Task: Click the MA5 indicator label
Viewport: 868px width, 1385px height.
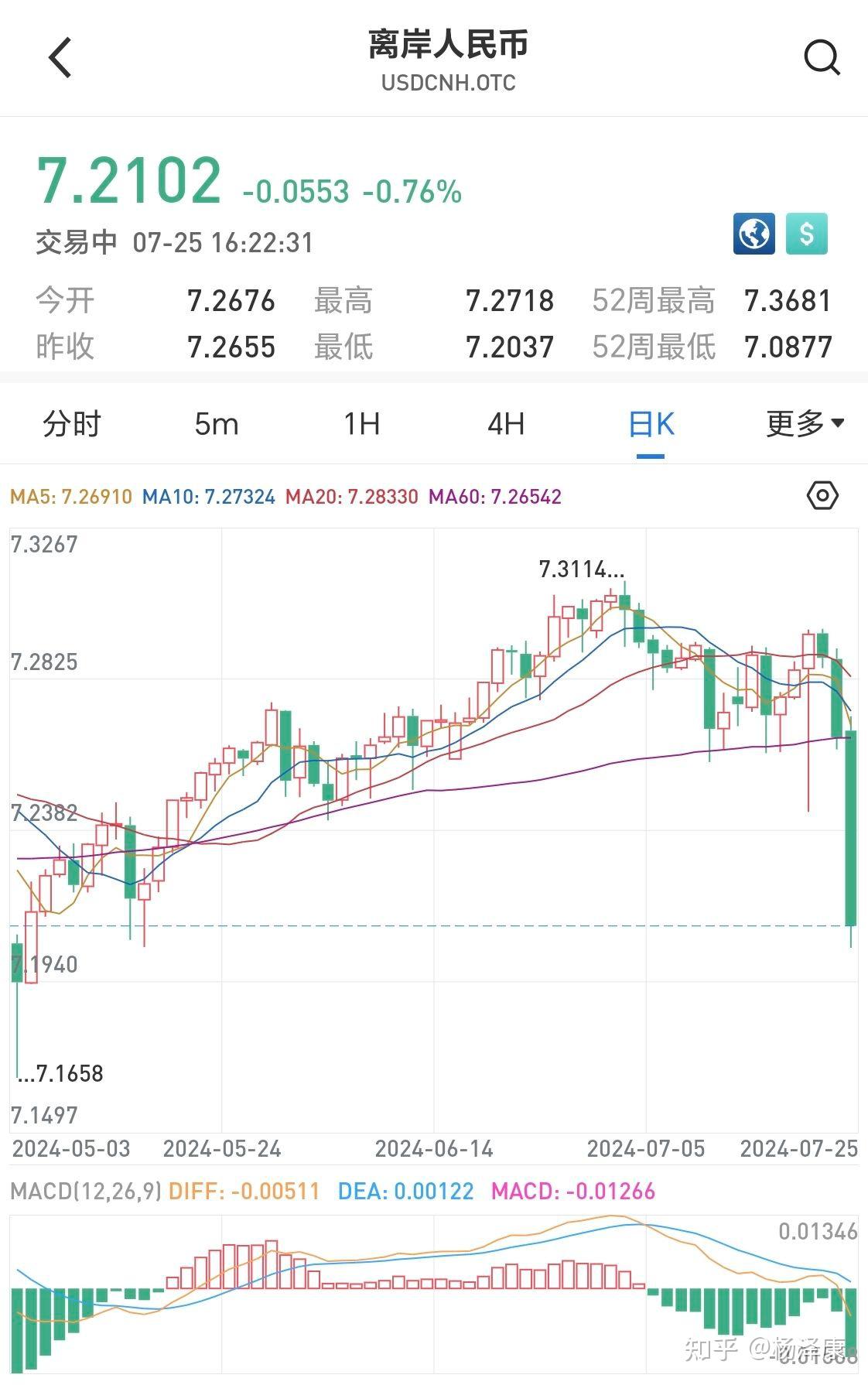Action: [71, 497]
